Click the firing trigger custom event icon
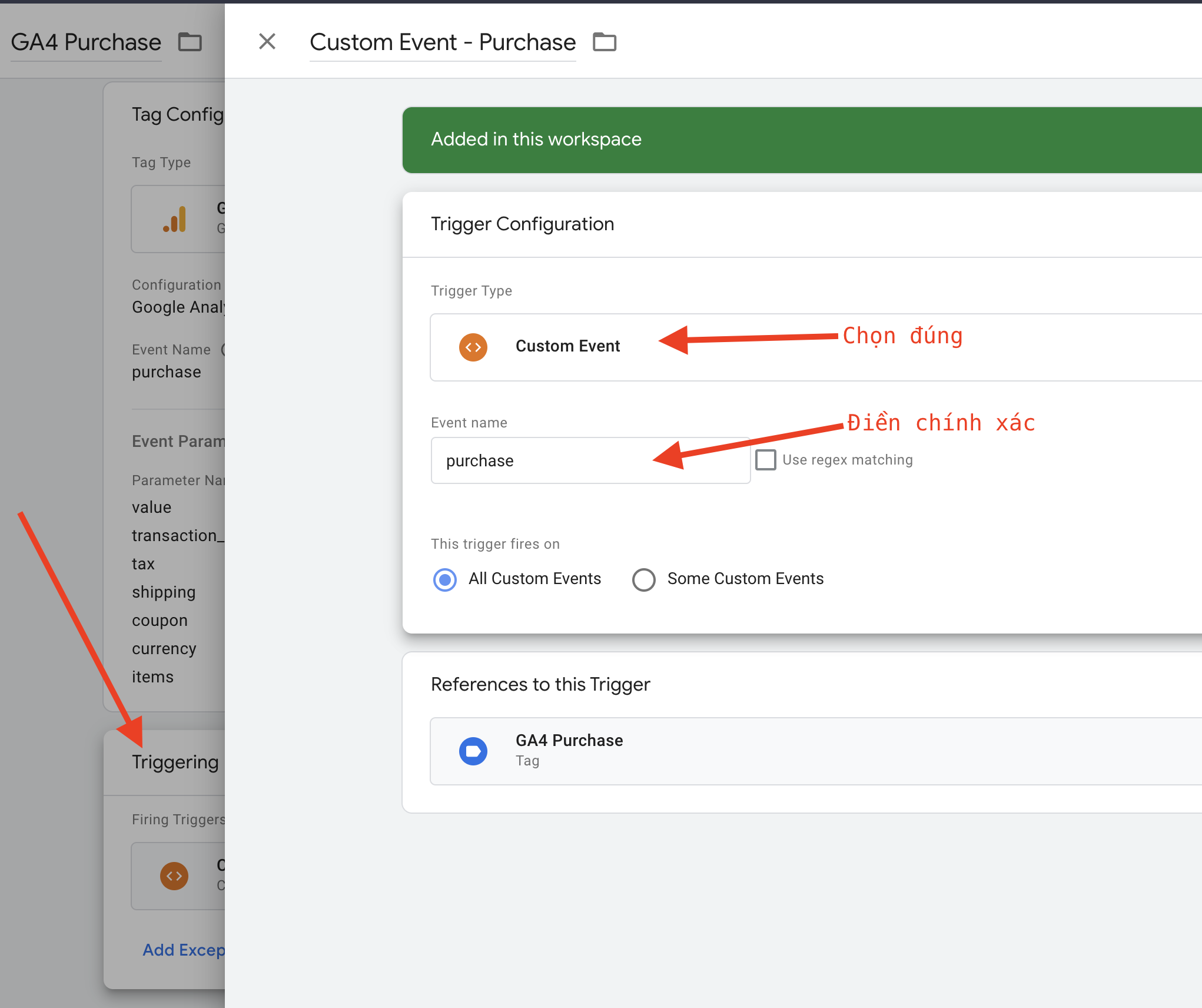Viewport: 1202px width, 1008px height. tap(174, 876)
